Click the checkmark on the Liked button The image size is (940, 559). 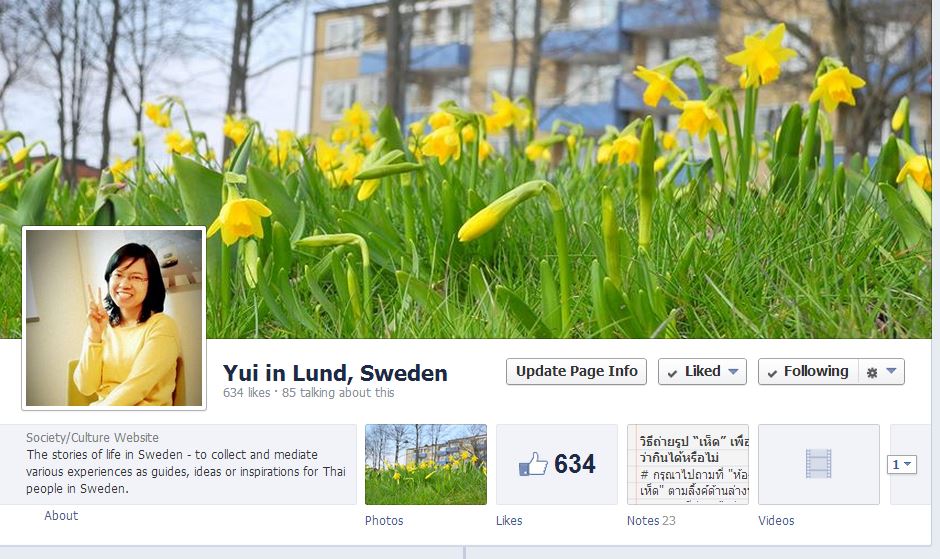(x=673, y=373)
